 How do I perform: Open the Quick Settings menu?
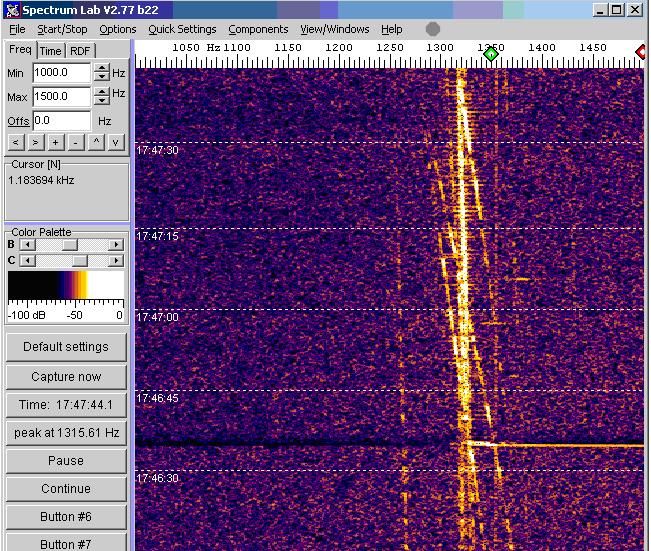point(182,29)
